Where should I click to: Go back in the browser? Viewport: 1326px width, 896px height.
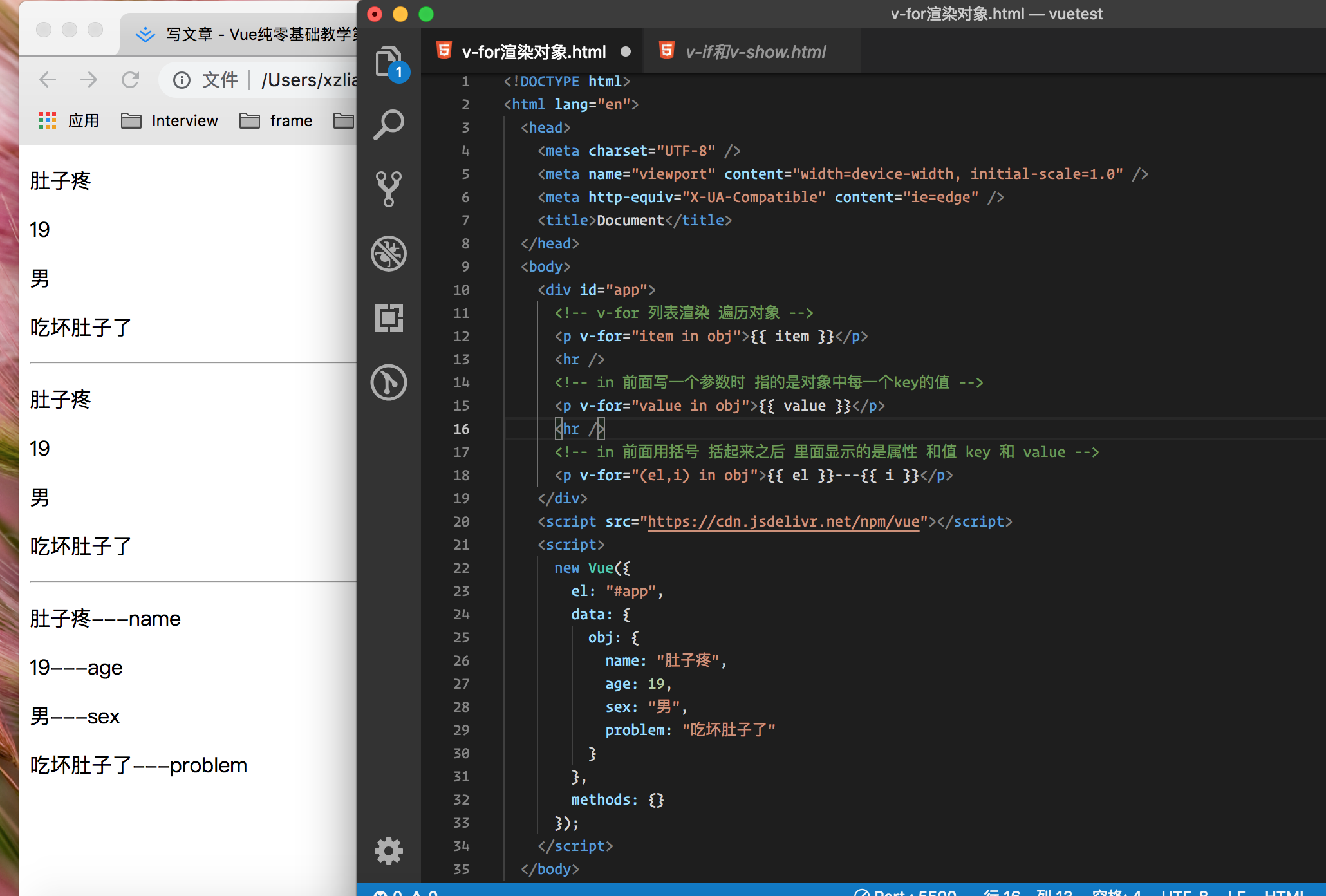tap(48, 80)
